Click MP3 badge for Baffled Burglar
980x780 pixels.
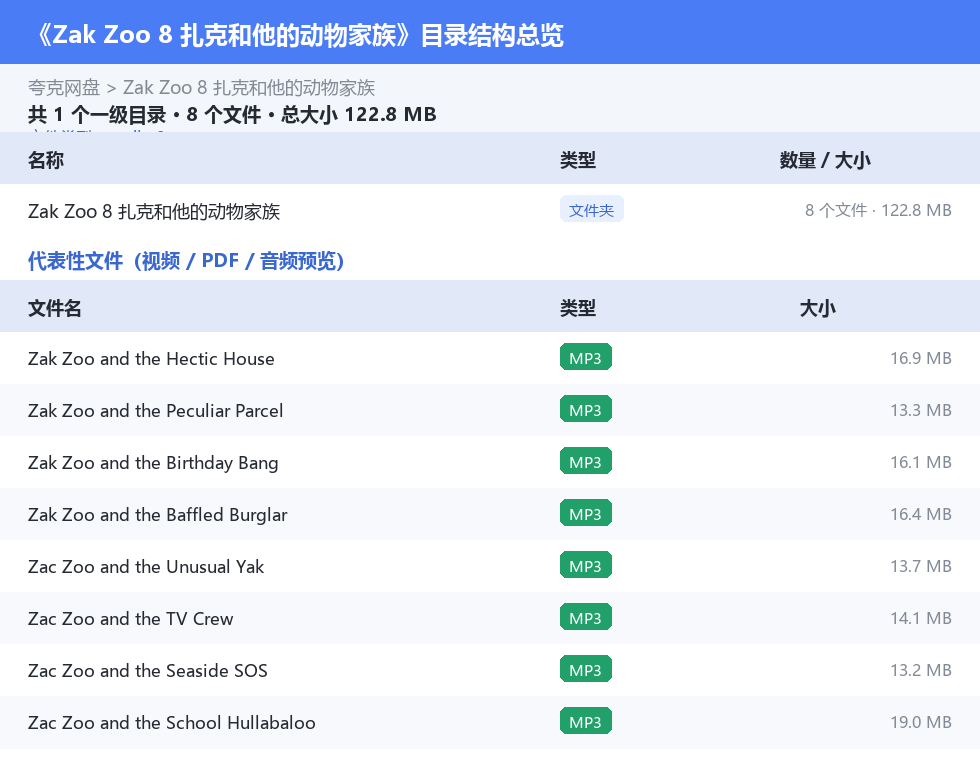click(x=586, y=513)
